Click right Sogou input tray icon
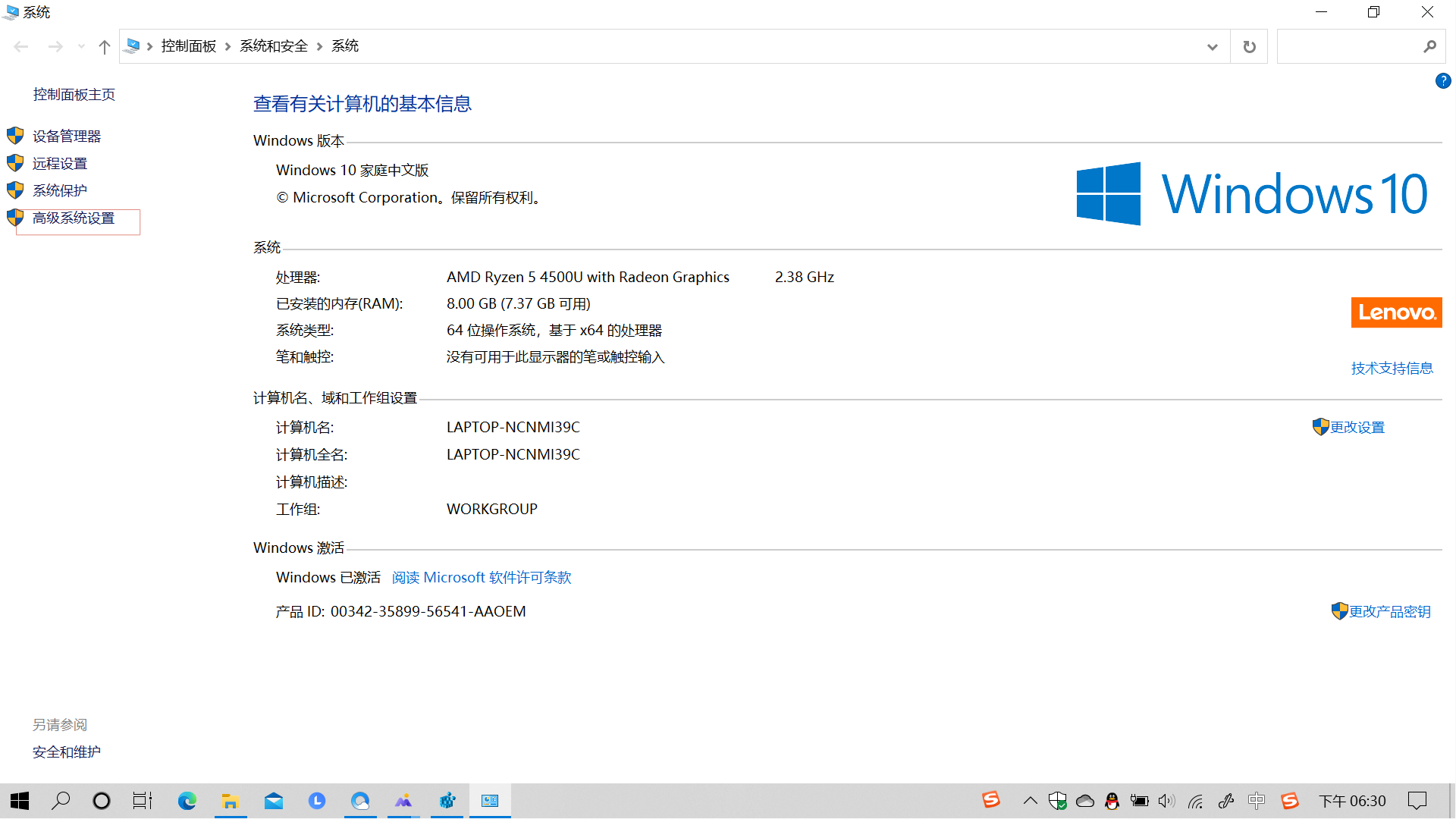This screenshot has width=1456, height=819. pyautogui.click(x=1290, y=801)
